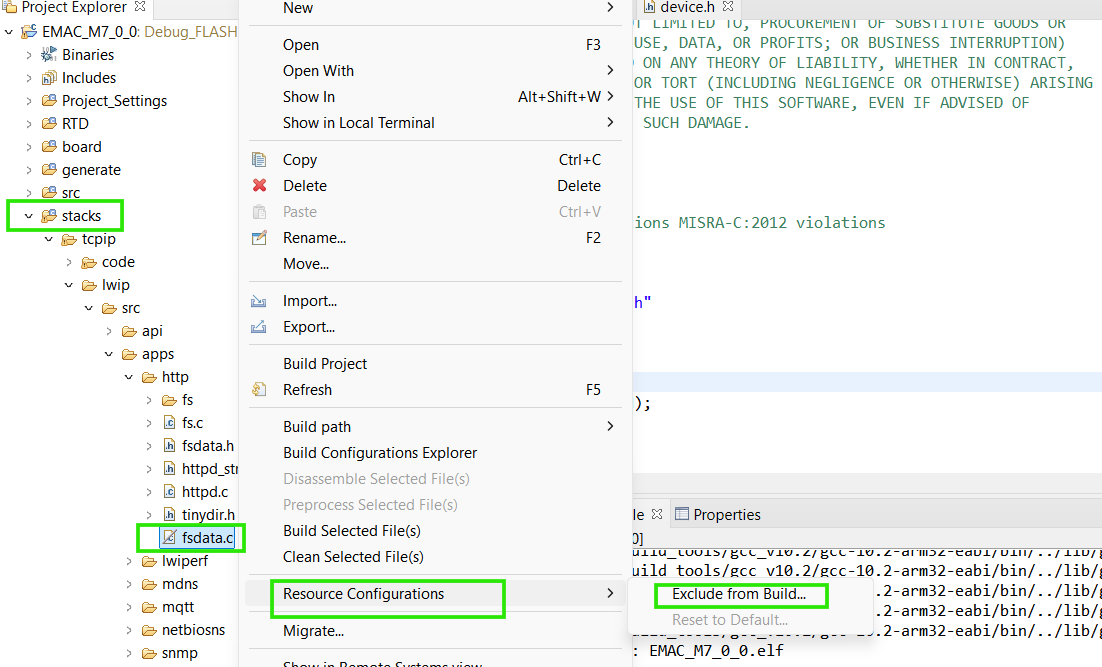Collapse the lwip folder node
Screen dimensions: 1102x667
pyautogui.click(x=68, y=284)
